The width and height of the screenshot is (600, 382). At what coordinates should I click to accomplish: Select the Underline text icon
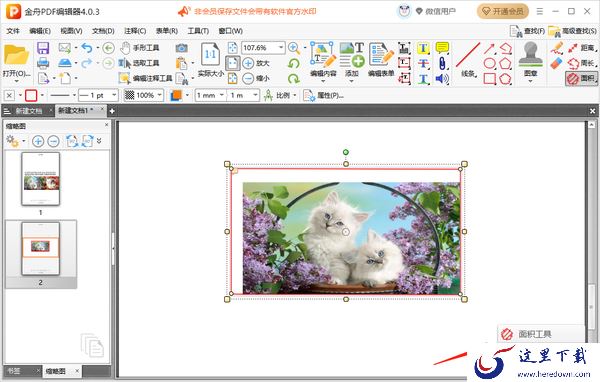coord(423,79)
